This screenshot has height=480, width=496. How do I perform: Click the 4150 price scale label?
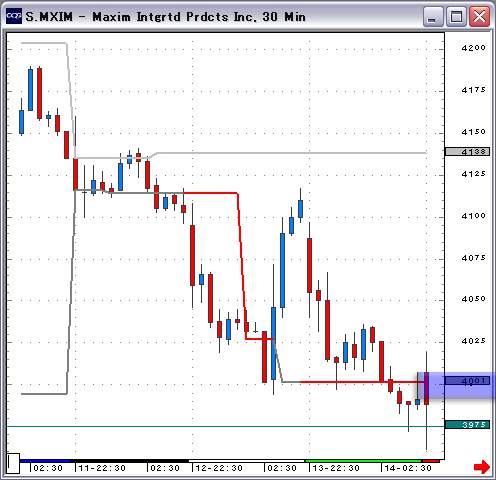point(473,132)
